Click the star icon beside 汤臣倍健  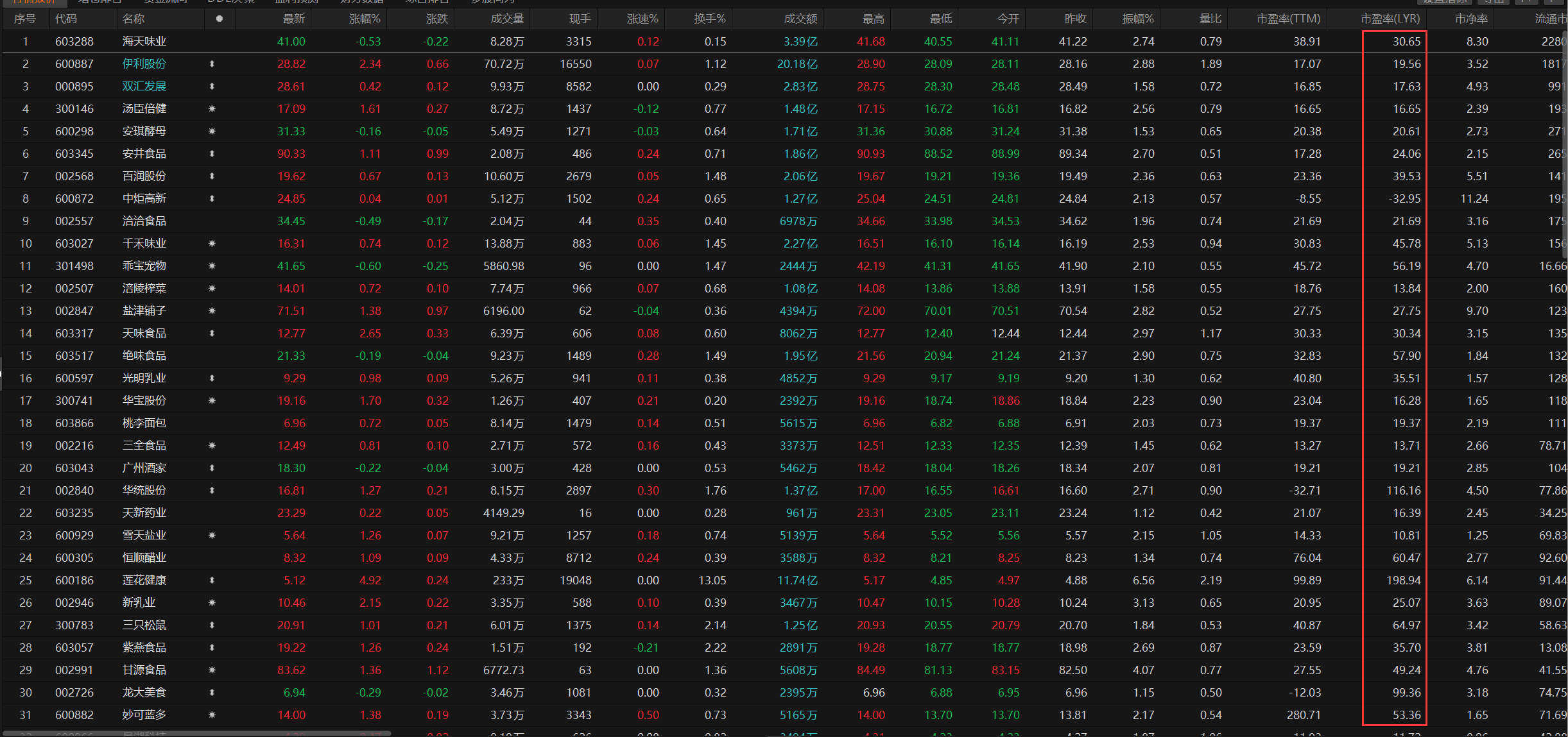click(x=212, y=109)
